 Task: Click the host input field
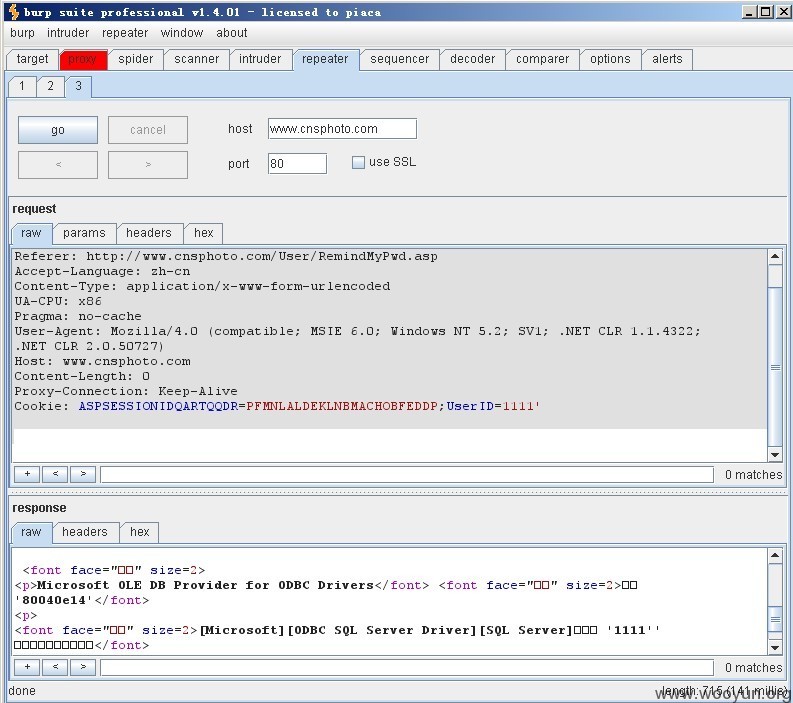pos(342,128)
